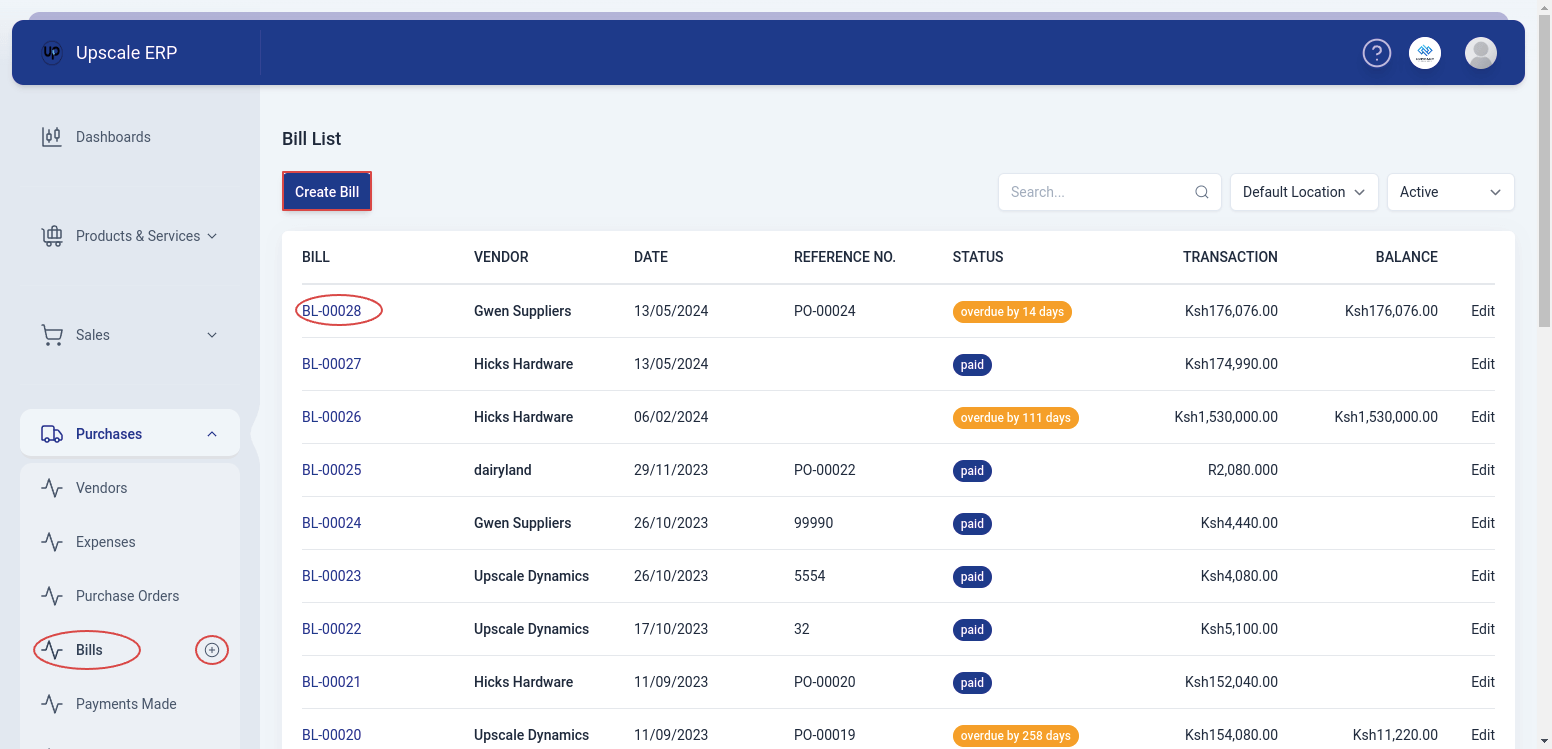Viewport: 1552px width, 749px height.
Task: Edit the BL-00026 Hicks Hardware bill
Action: [1482, 417]
